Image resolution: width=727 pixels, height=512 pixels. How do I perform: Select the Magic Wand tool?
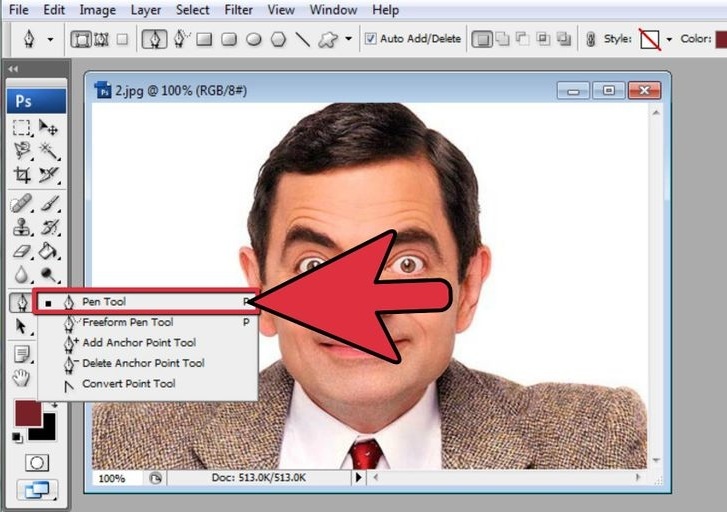click(x=48, y=150)
